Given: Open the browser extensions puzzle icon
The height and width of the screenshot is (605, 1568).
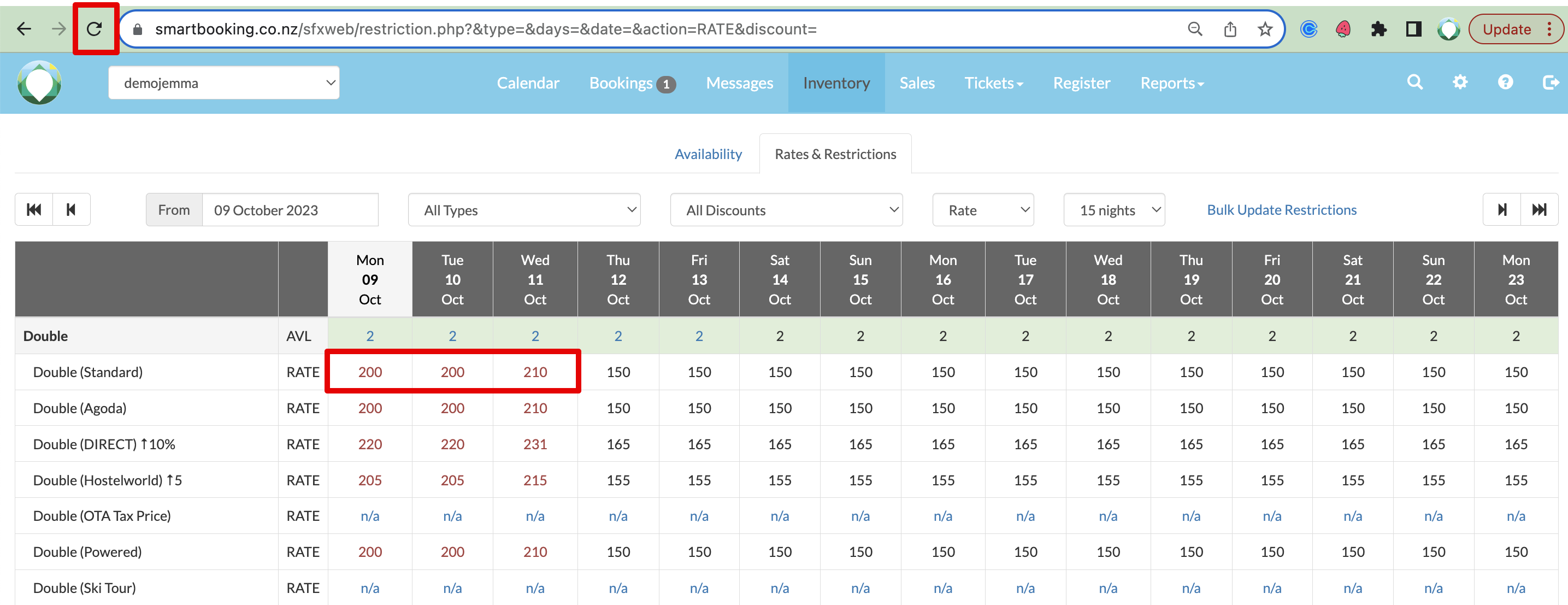Looking at the screenshot, I should coord(1378,28).
